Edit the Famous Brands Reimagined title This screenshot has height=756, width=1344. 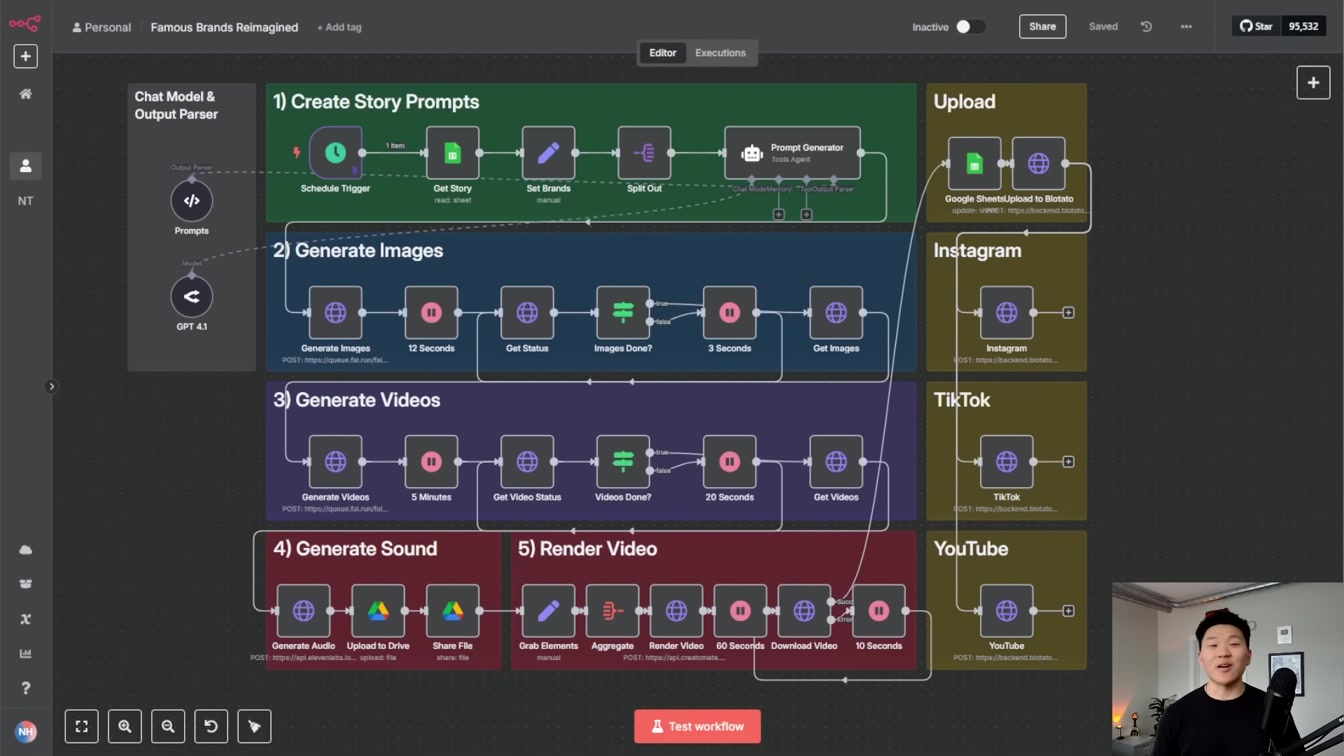[224, 27]
